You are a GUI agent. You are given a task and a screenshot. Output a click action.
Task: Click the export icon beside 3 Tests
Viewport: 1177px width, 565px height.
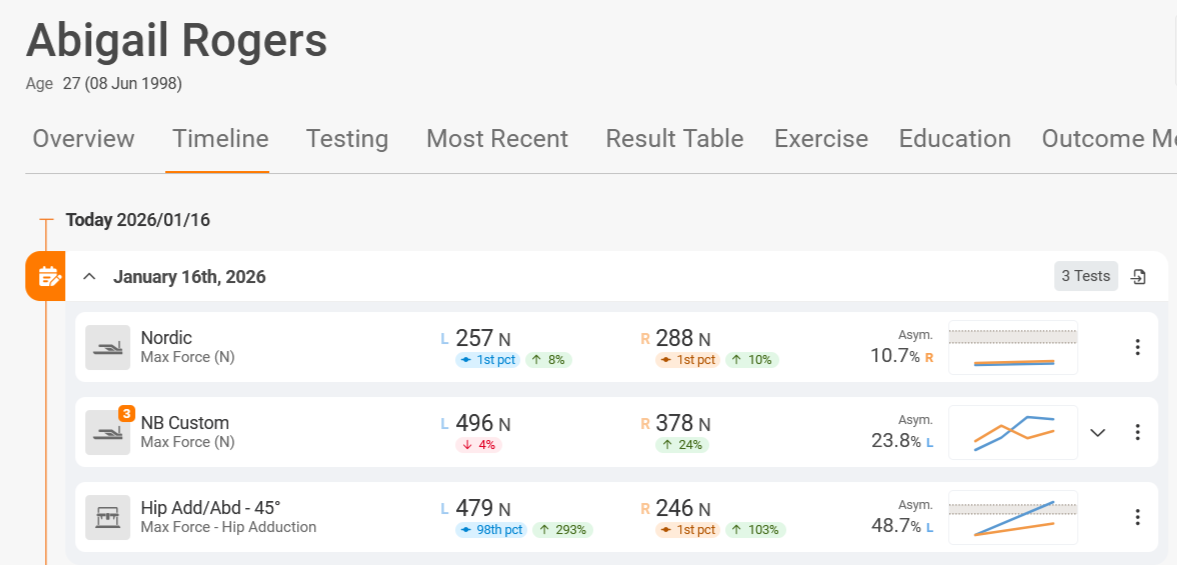tap(1138, 277)
